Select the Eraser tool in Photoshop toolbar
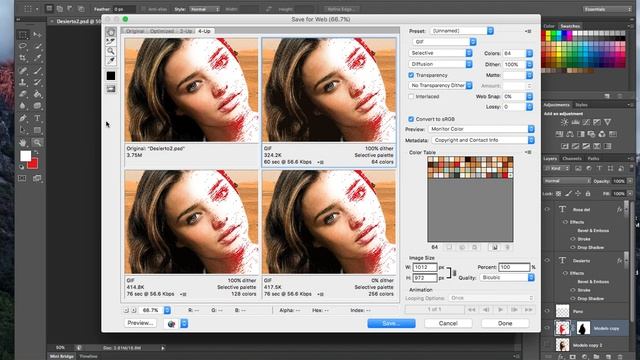 (x=23, y=94)
